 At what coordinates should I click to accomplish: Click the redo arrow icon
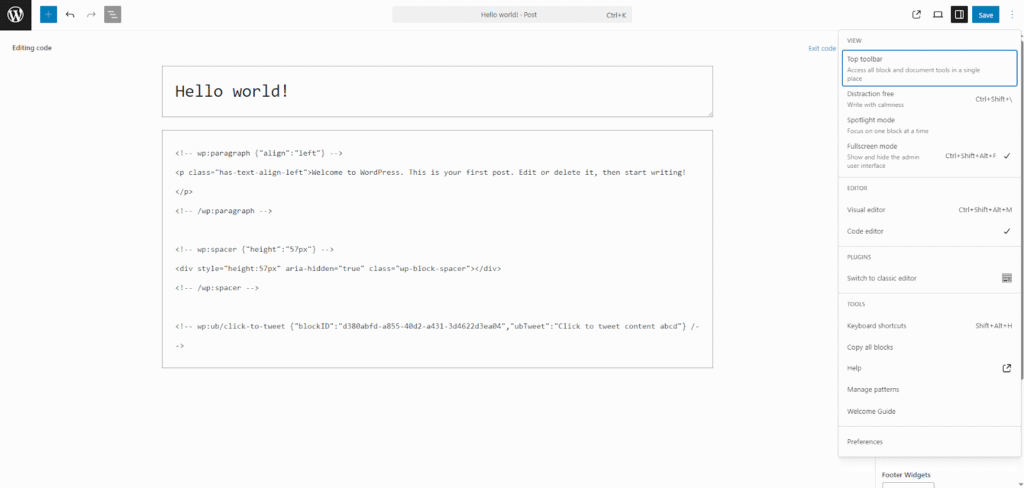pyautogui.click(x=91, y=15)
